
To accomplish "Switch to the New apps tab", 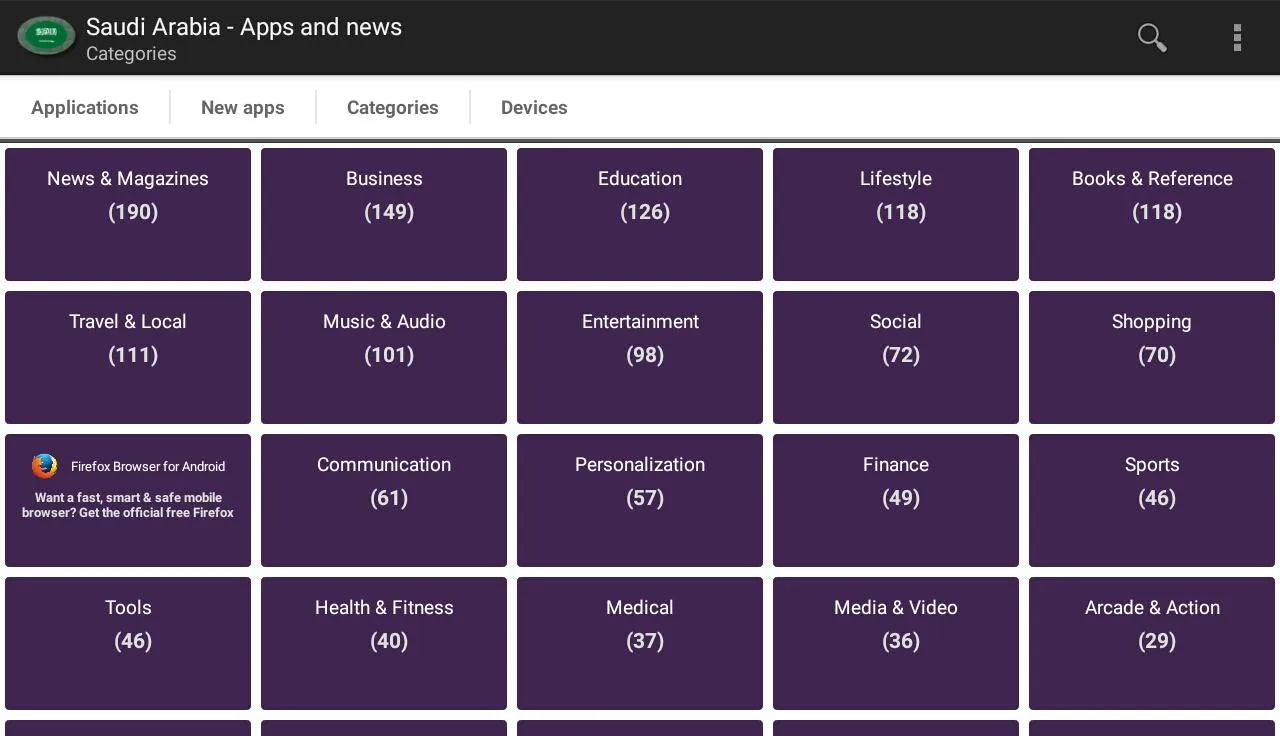I will 243,107.
